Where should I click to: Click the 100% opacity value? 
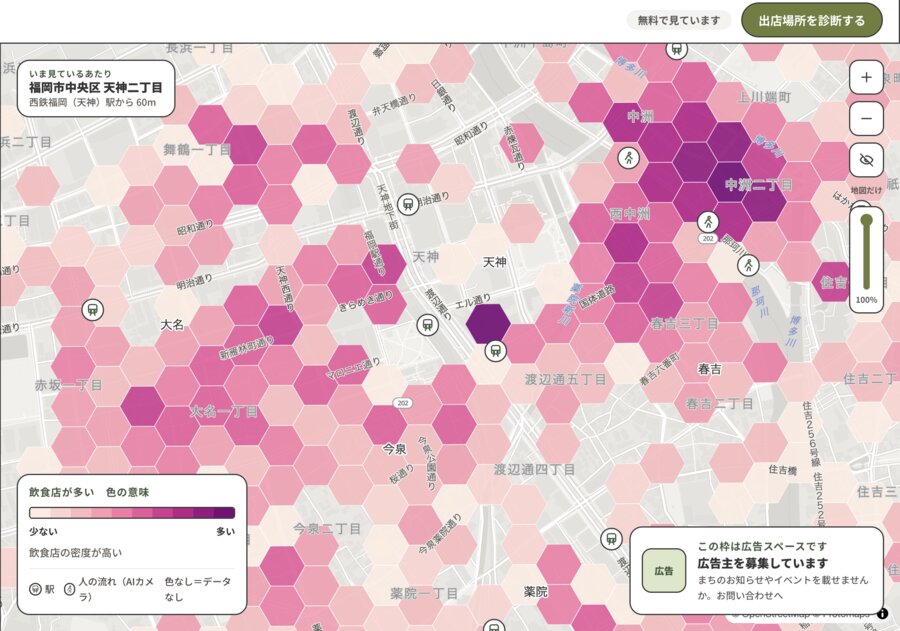866,300
